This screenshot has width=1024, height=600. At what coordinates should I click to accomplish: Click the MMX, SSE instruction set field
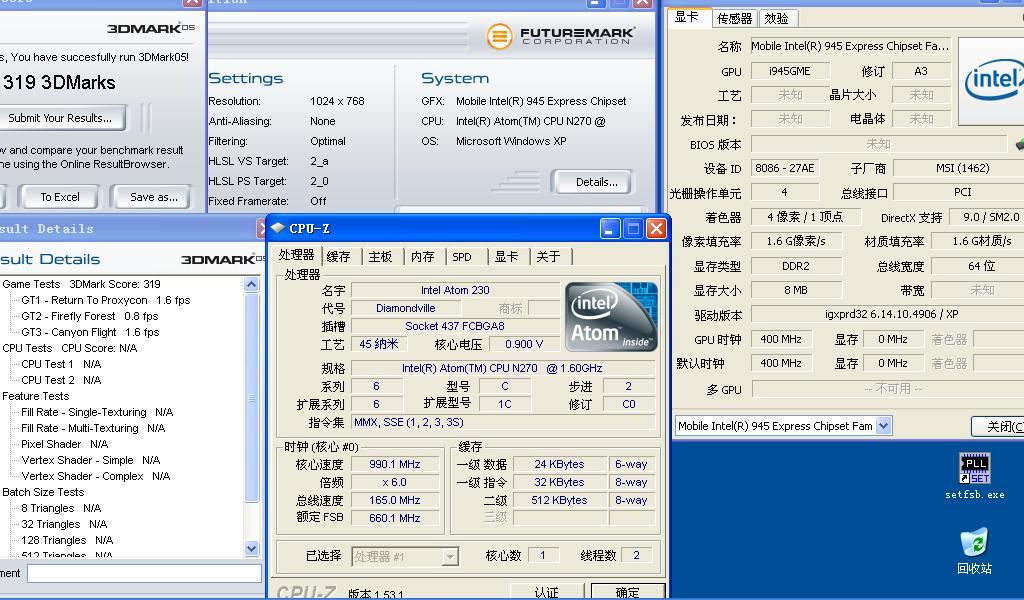tap(503, 422)
